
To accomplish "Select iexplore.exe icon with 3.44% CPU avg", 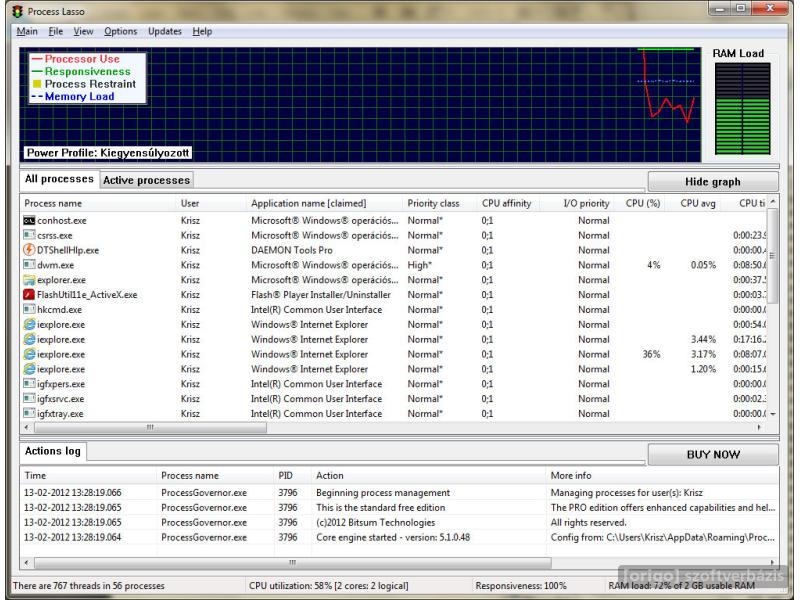I will pos(29,339).
